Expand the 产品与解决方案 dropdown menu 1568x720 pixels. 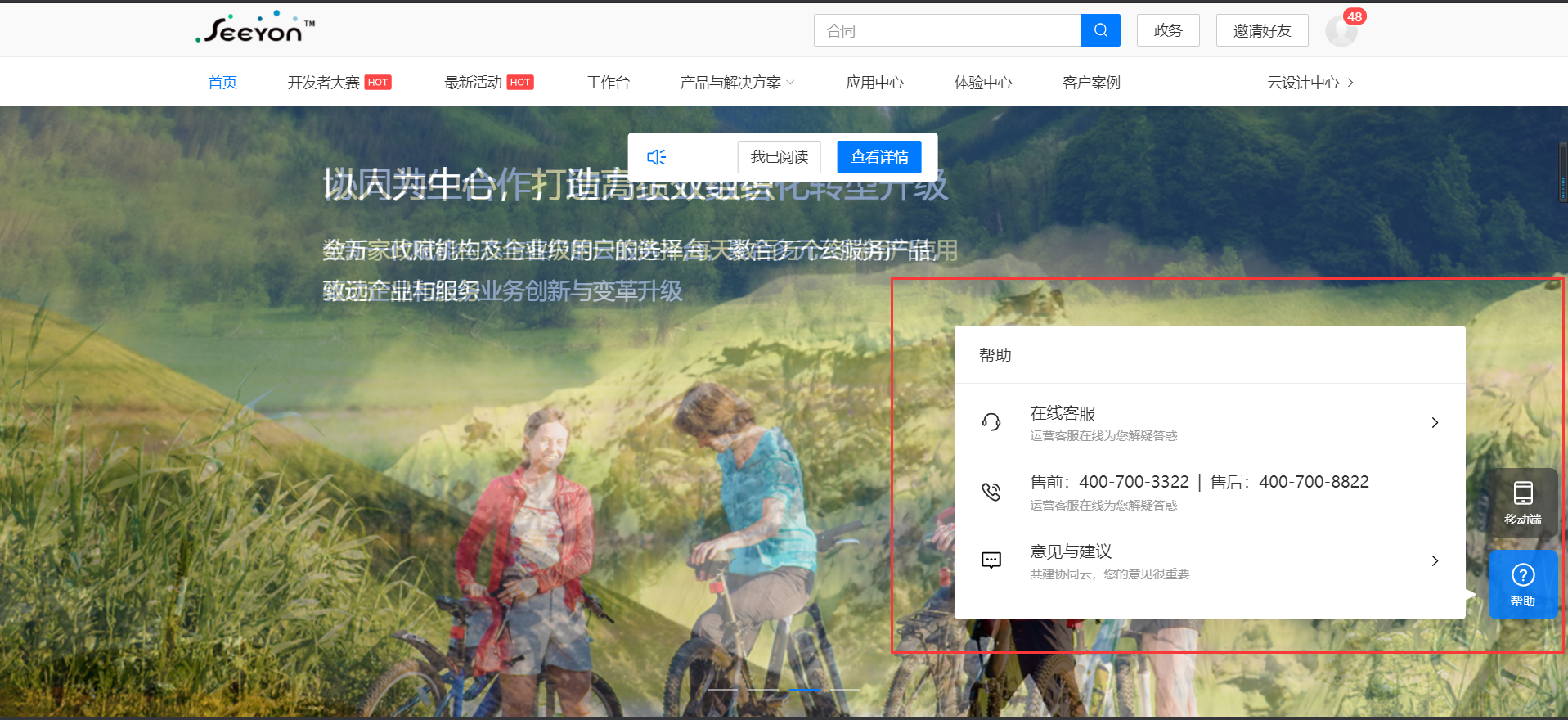(x=737, y=83)
